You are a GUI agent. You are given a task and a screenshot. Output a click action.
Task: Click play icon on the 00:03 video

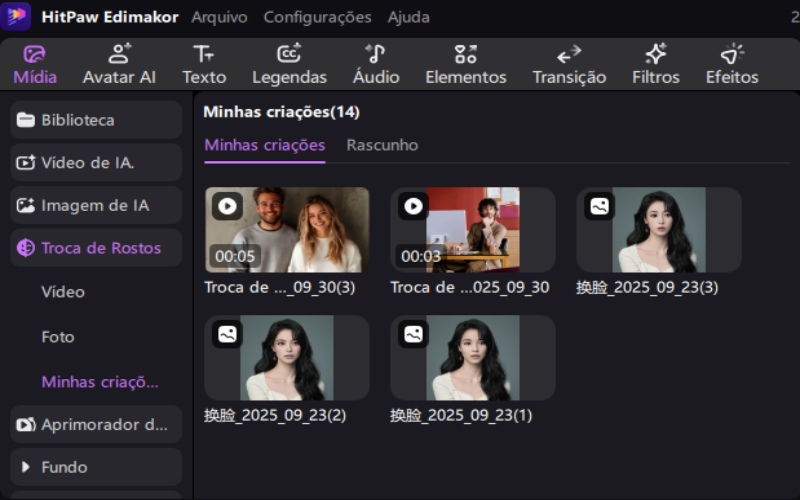click(x=413, y=206)
